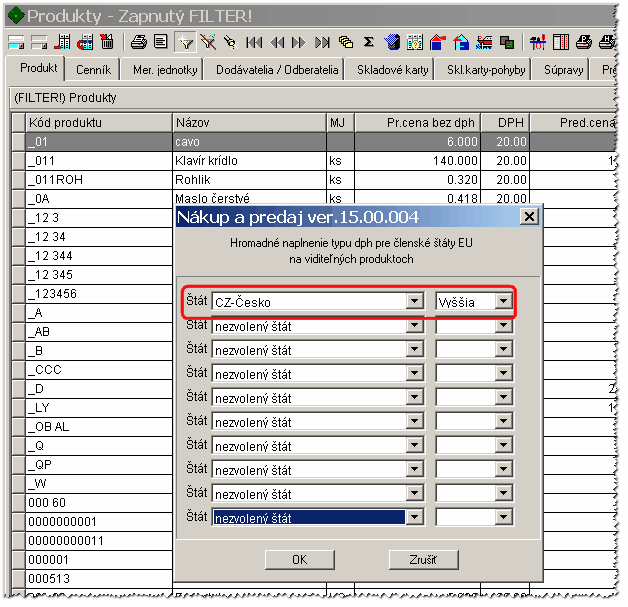The image size is (628, 607).
Task: Click the Sigma sum icon
Action: (368, 42)
